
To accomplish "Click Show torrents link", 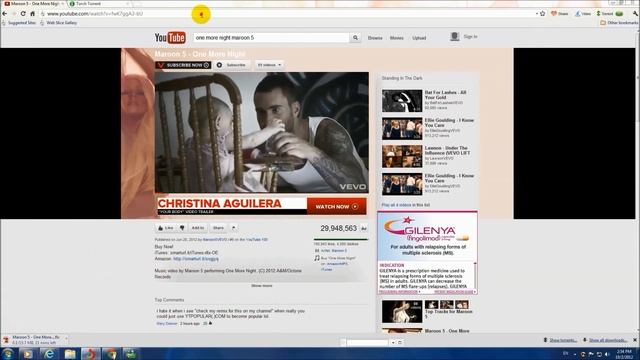I will (x=562, y=340).
